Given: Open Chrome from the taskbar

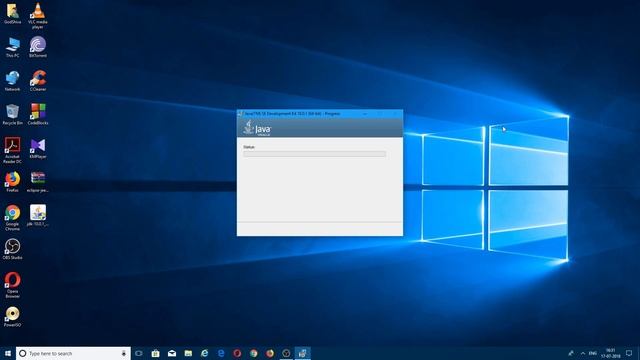Looking at the screenshot, I should pyautogui.click(x=253, y=353).
